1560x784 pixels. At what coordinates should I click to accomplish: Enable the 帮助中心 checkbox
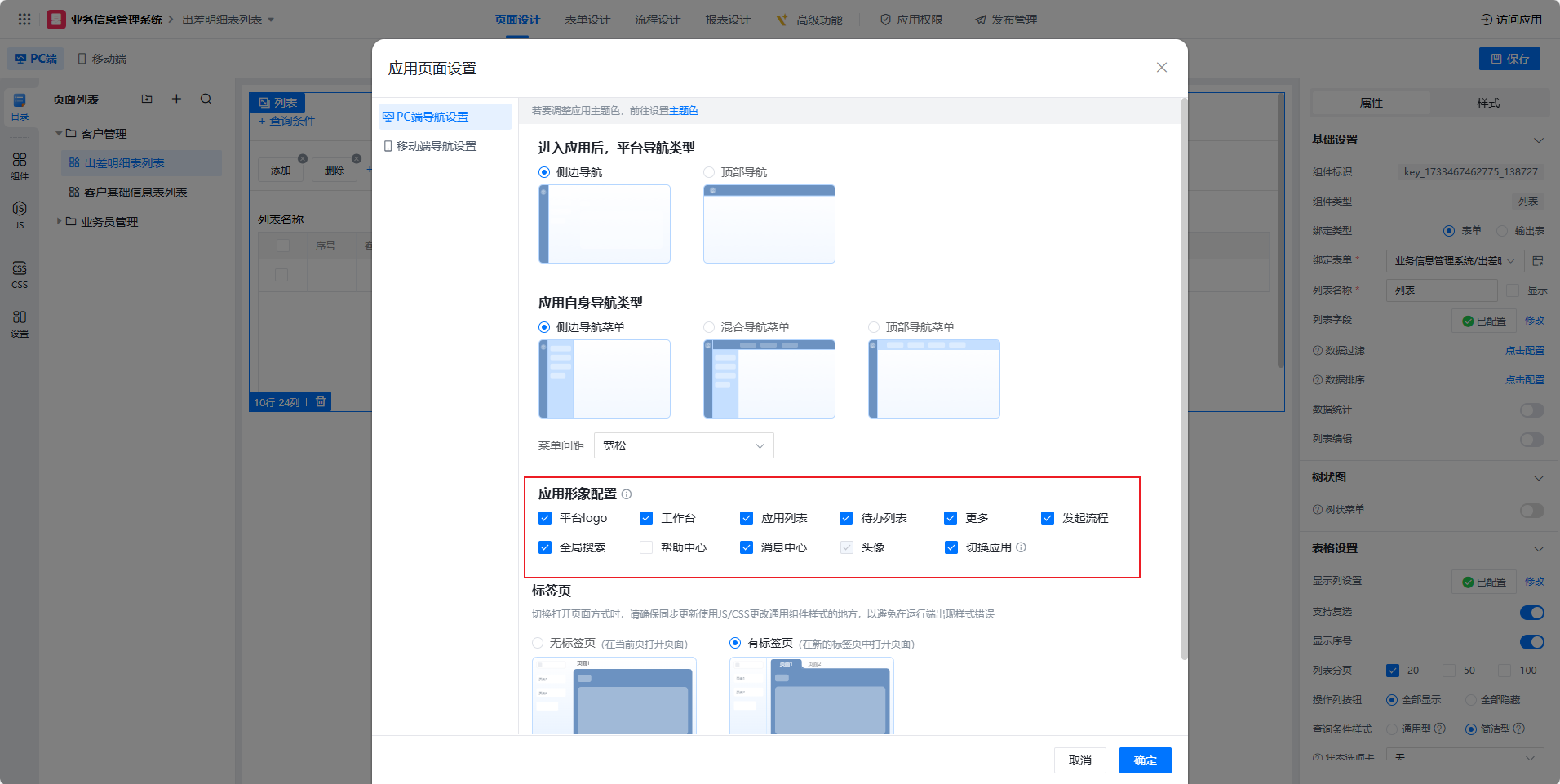(646, 547)
